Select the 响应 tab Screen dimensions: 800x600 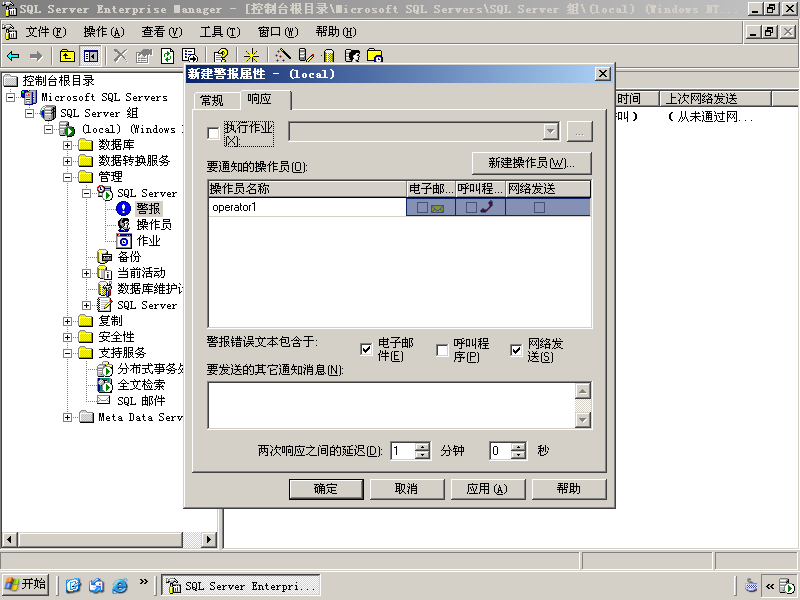(x=265, y=99)
